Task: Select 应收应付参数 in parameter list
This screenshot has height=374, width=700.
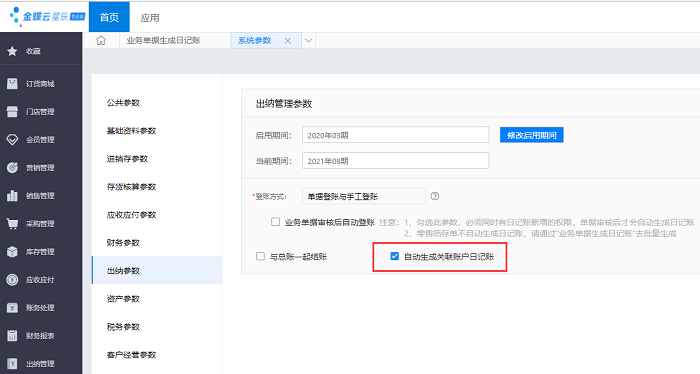Action: pos(131,215)
